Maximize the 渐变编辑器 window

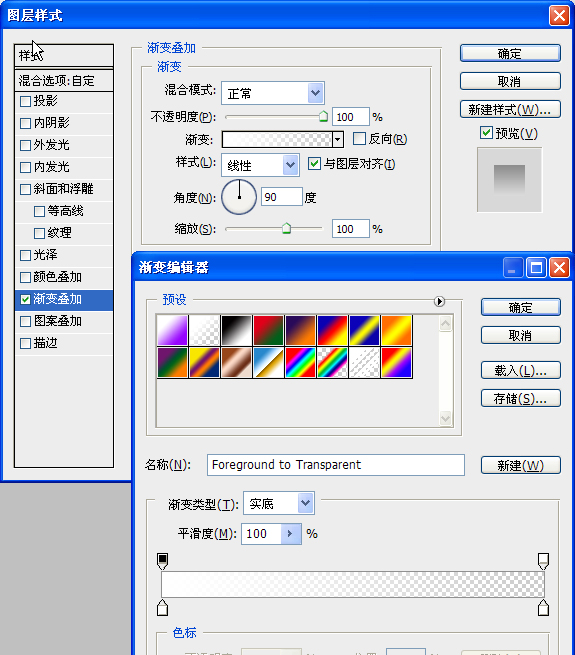(537, 267)
